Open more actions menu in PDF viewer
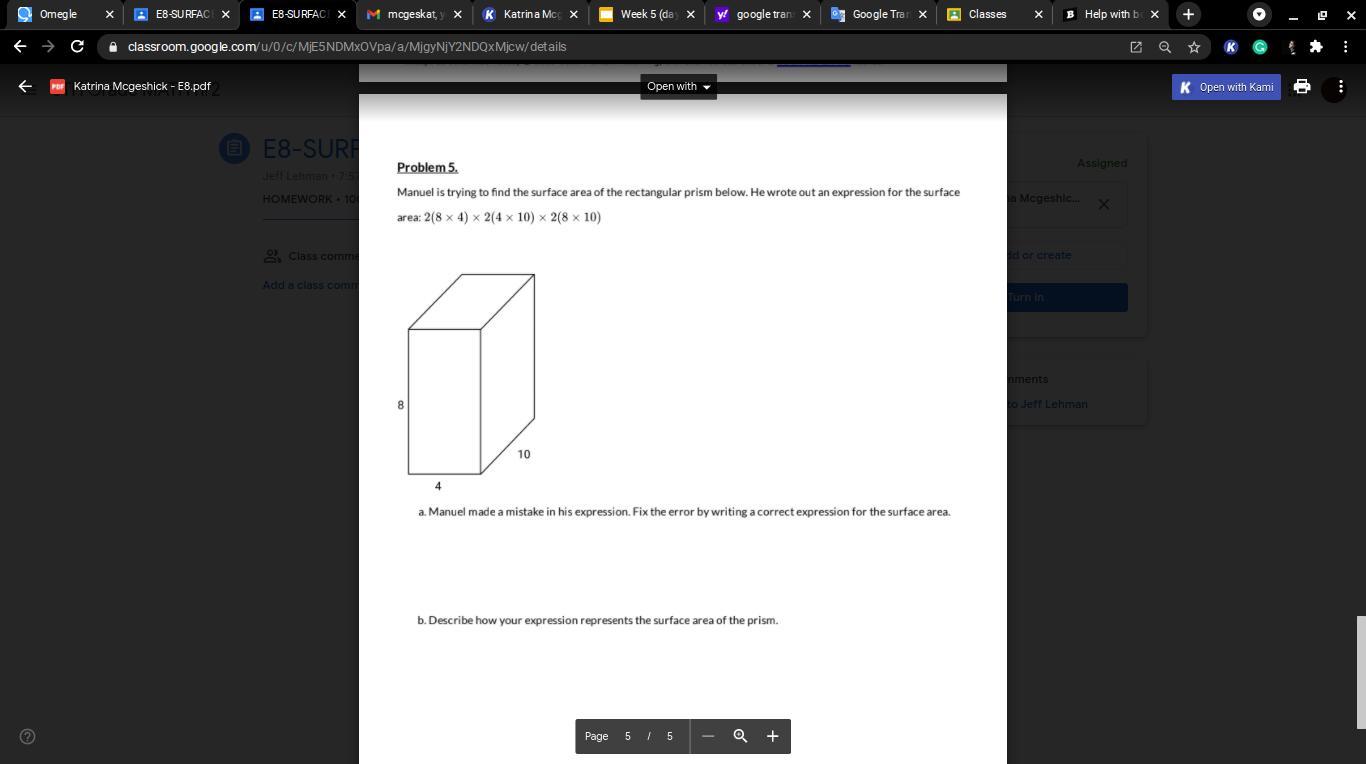1366x764 pixels. tap(1340, 88)
